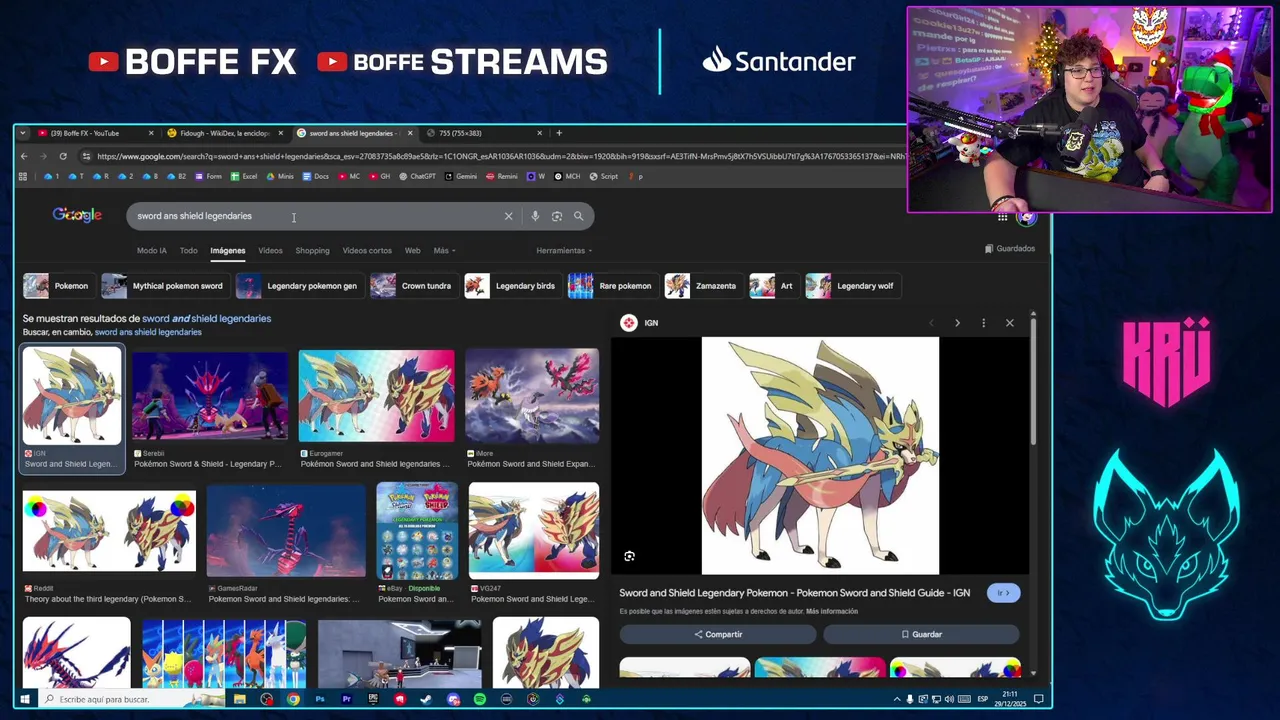Select the Videos search tab
The image size is (1280, 720).
[x=270, y=251]
